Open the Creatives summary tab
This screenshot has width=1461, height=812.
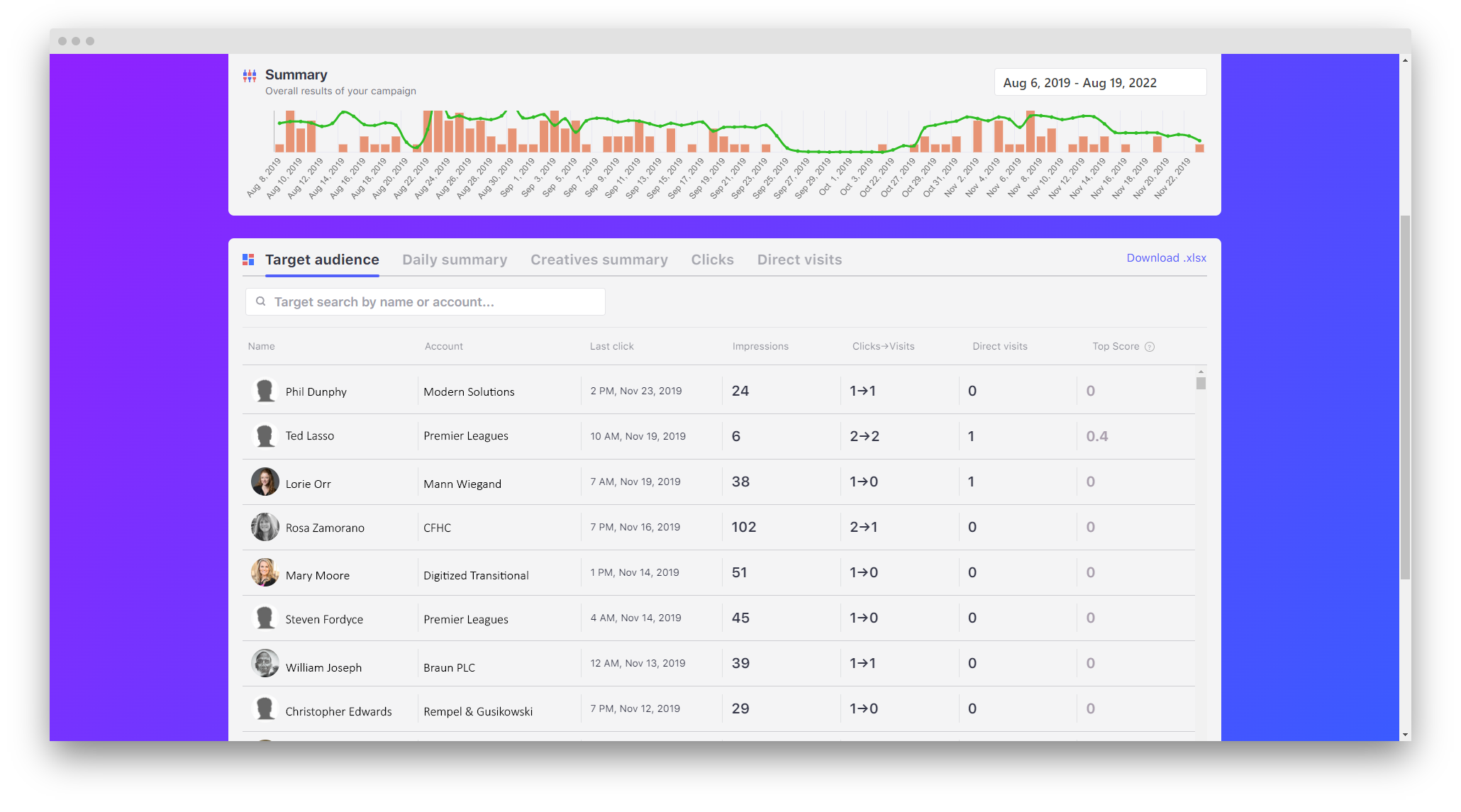coord(599,260)
